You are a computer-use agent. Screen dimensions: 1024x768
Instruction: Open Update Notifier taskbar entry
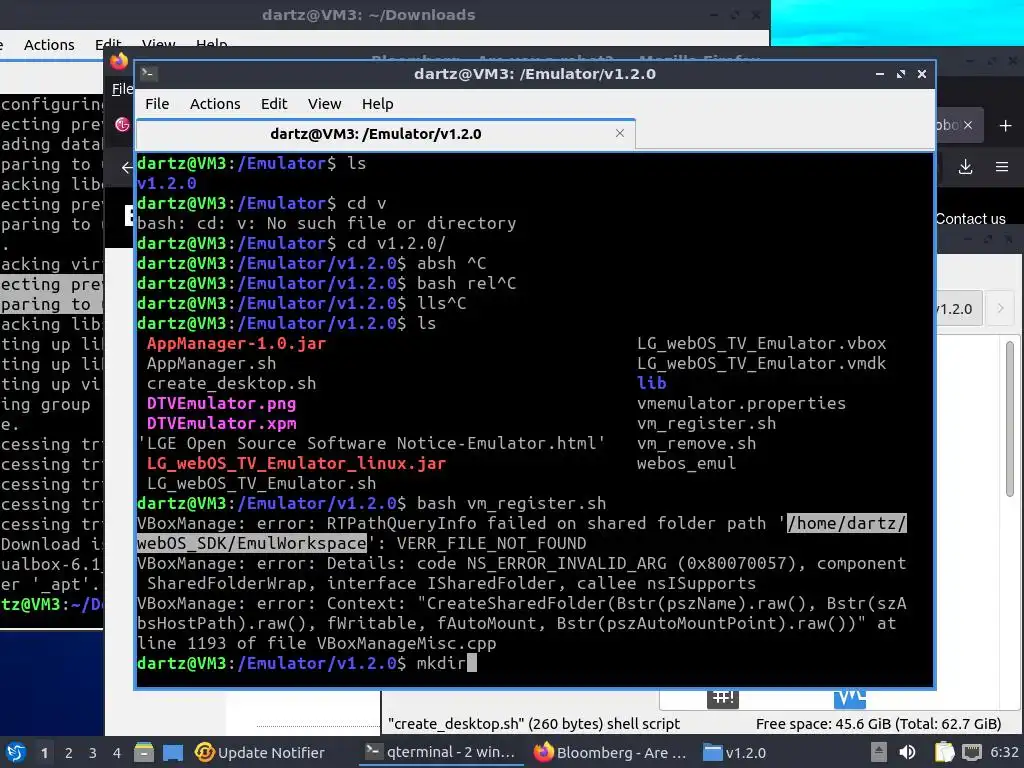click(x=260, y=753)
